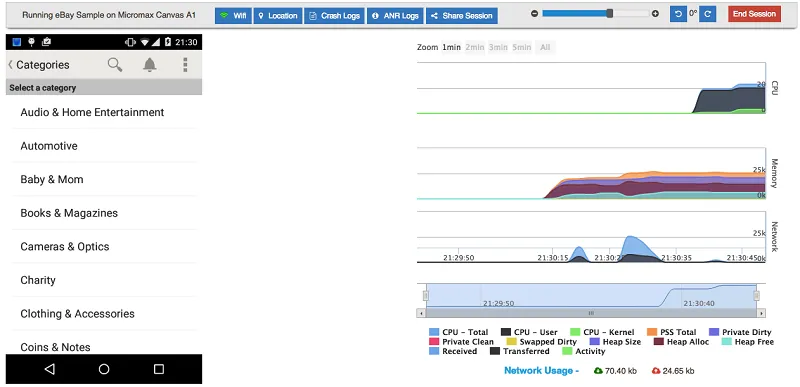Adjust the device scale slider handle
The image size is (800, 387).
point(610,14)
